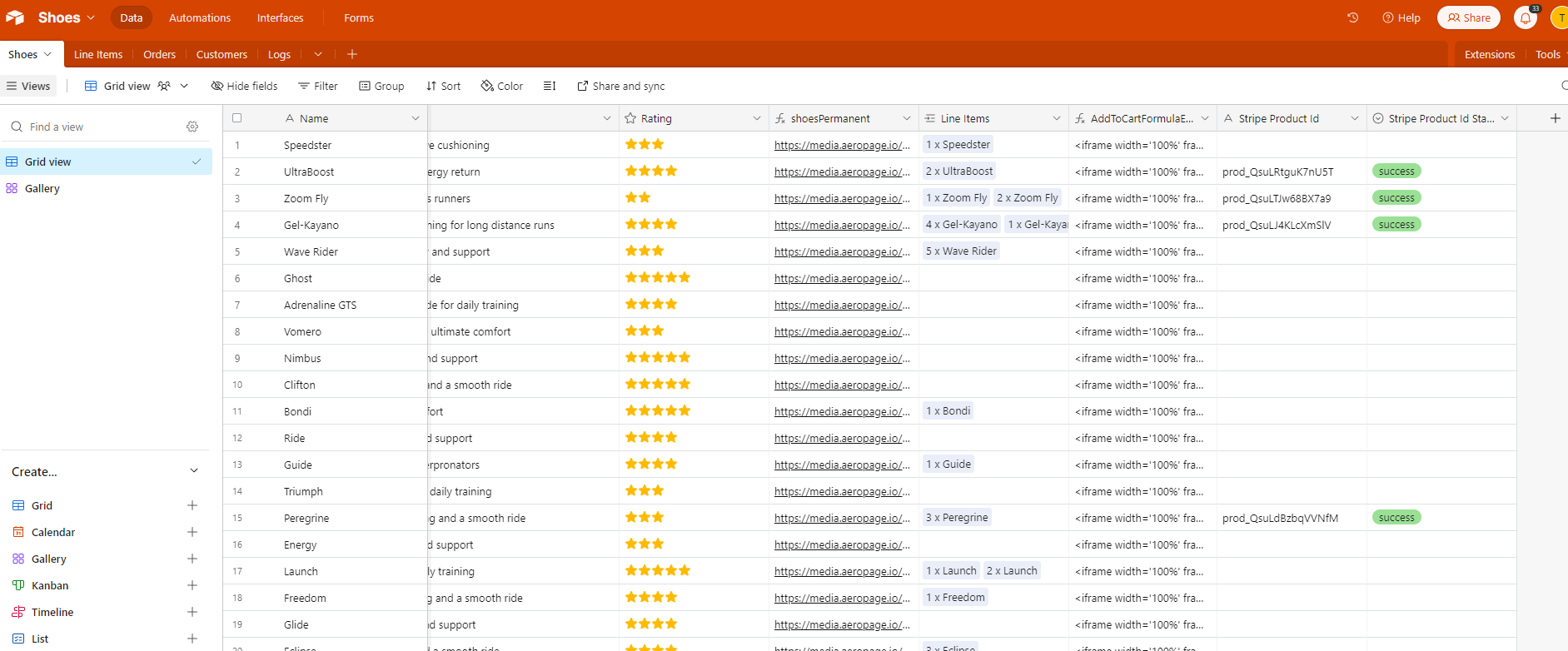
Task: Switch to the Data tab
Action: (x=132, y=17)
